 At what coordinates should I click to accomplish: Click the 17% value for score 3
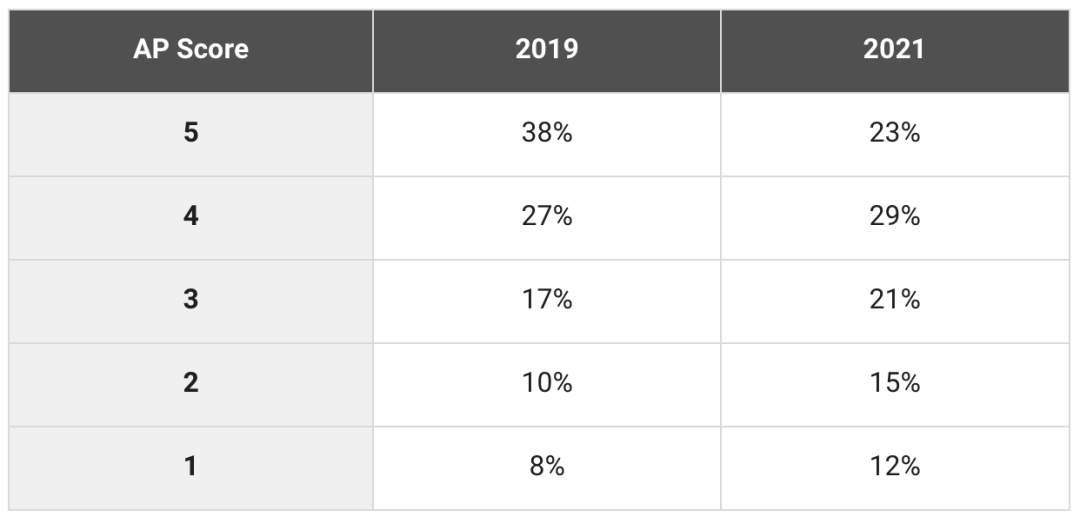[546, 300]
